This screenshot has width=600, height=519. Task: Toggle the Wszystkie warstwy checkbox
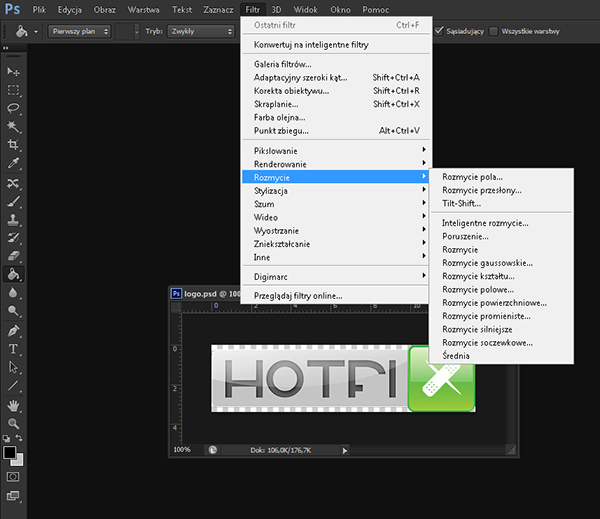click(494, 31)
